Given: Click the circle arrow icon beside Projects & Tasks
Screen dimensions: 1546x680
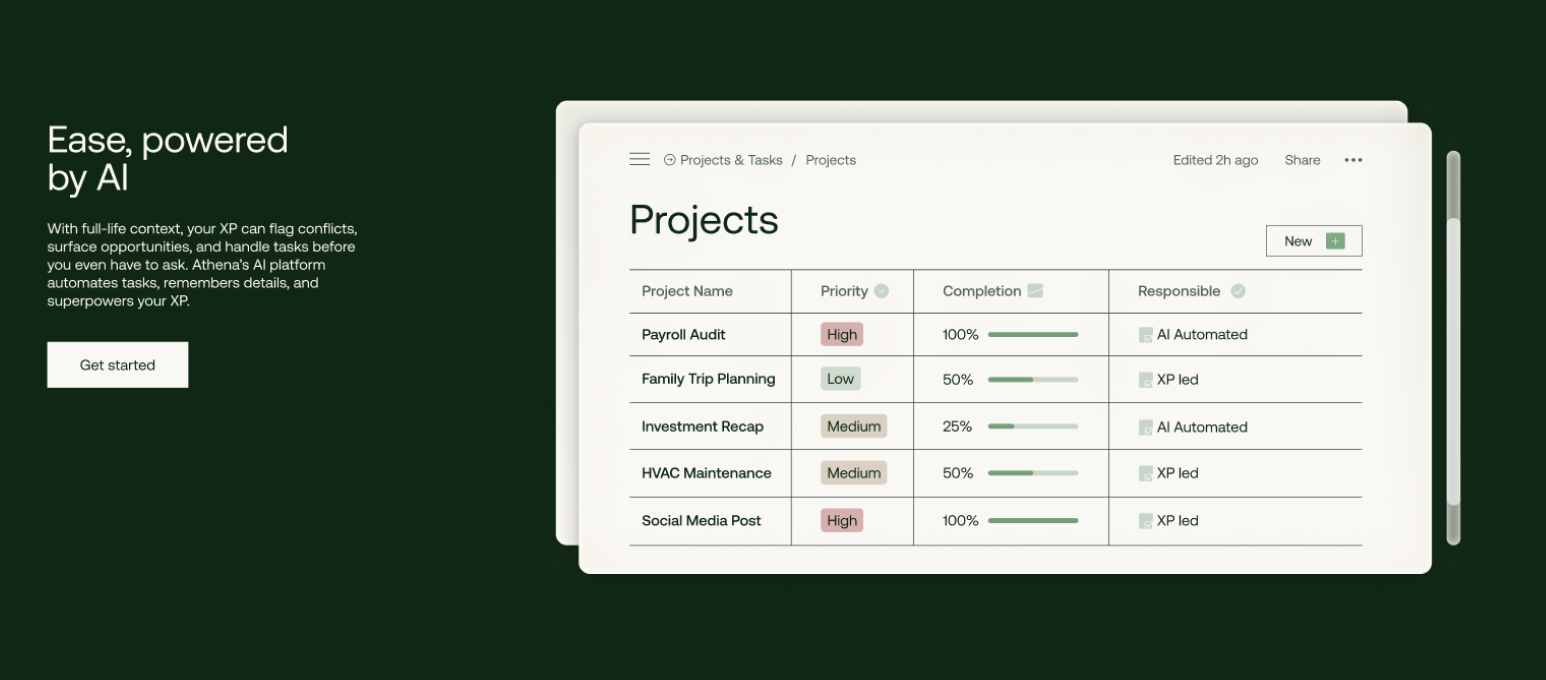Looking at the screenshot, I should 670,160.
